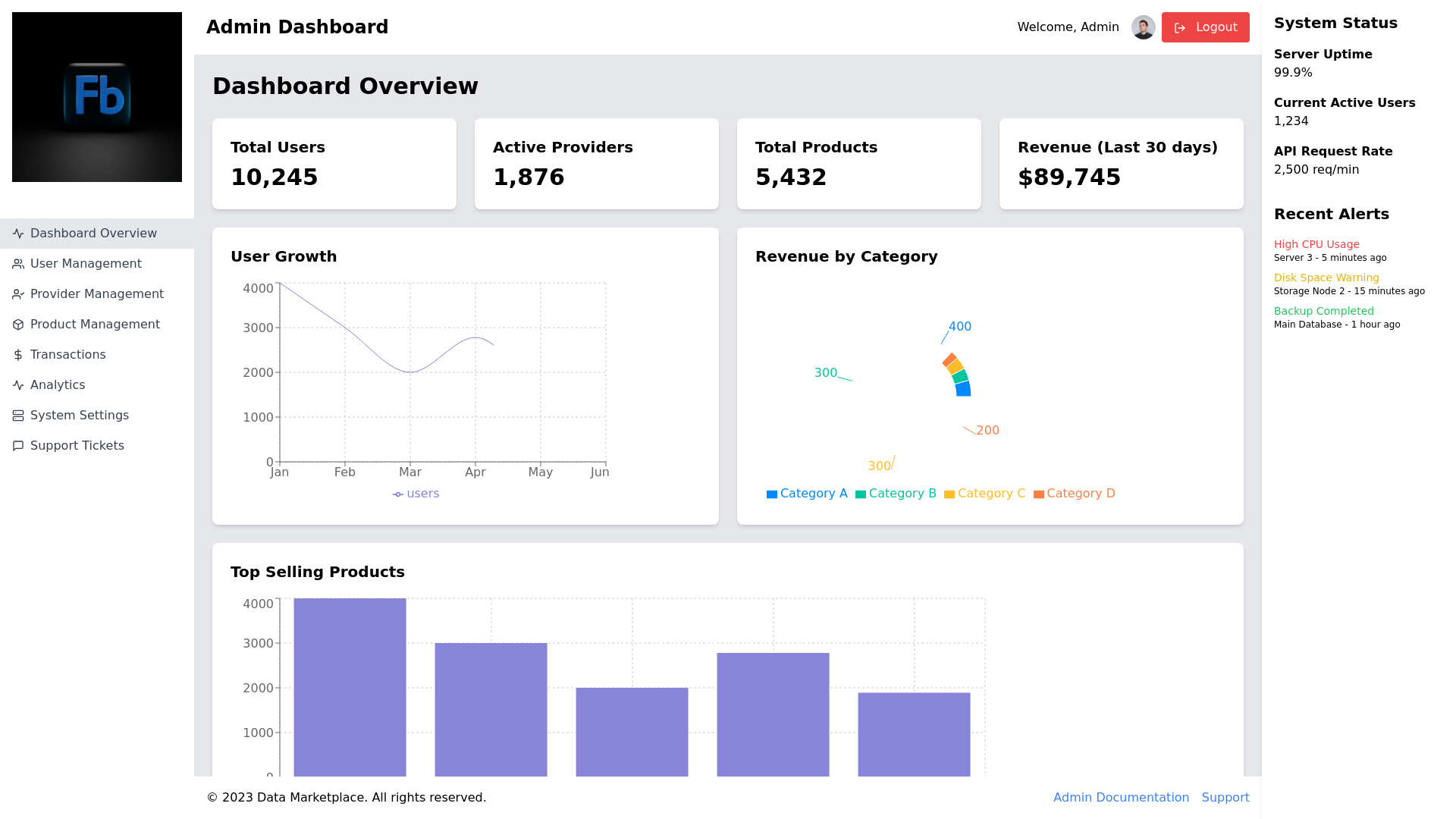Screen dimensions: 1456x819
Task: Click the shortest bar at the right end
Action: [x=914, y=734]
